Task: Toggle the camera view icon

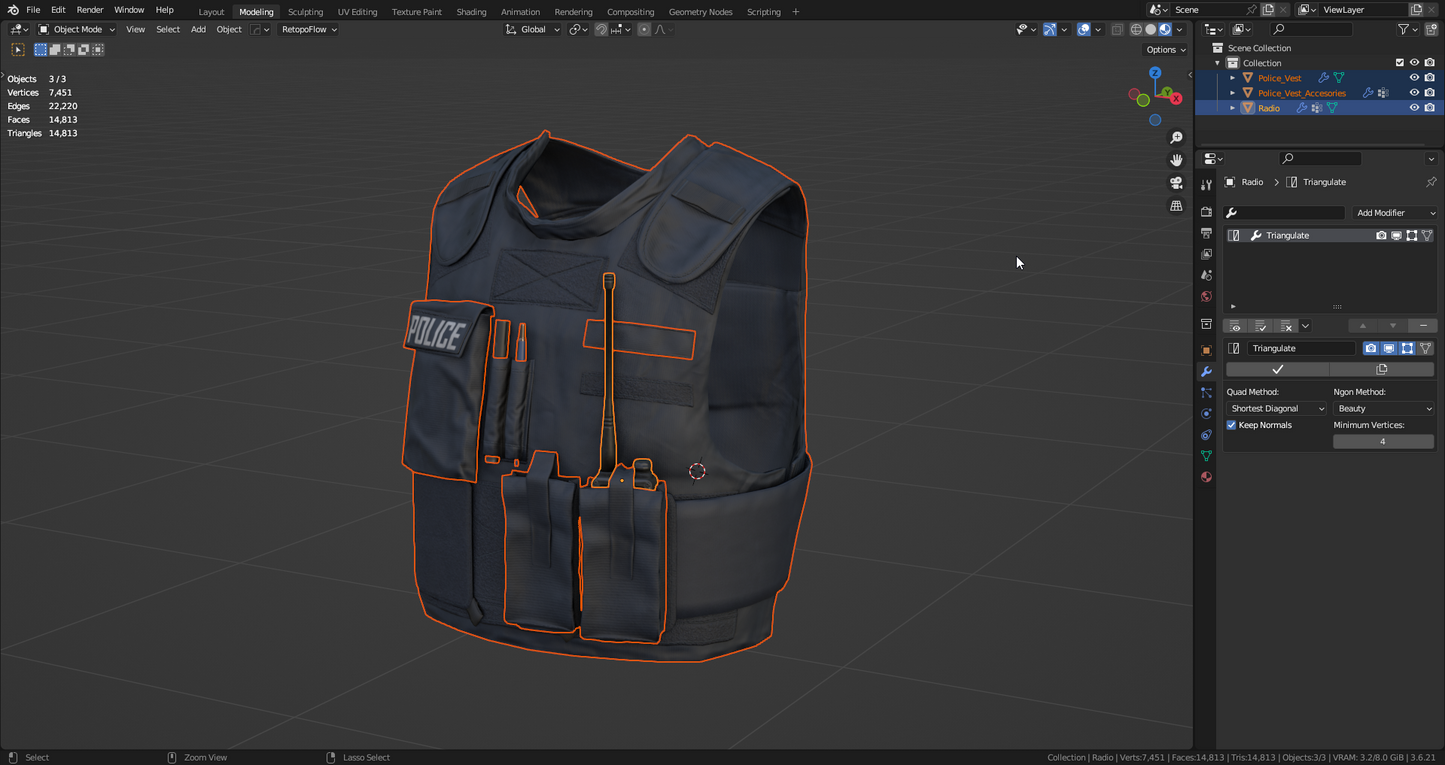Action: coord(1176,183)
